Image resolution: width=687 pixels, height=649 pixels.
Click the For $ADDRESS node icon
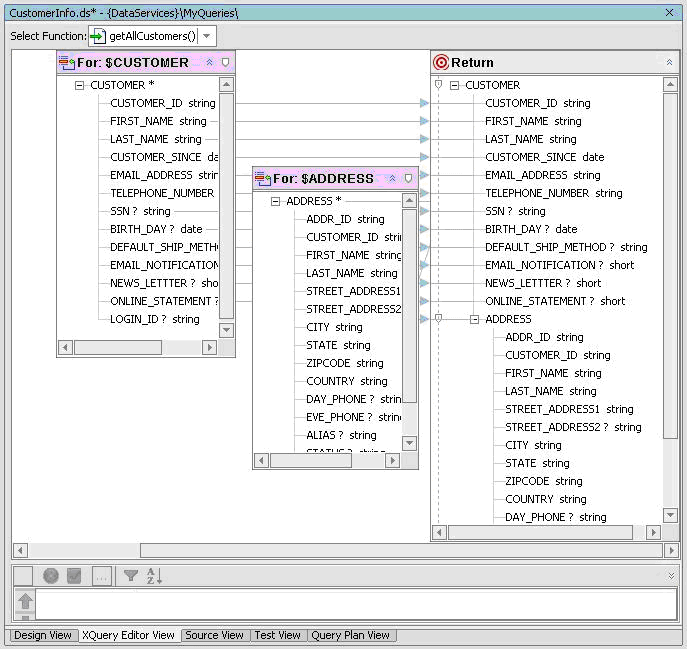tap(262, 179)
